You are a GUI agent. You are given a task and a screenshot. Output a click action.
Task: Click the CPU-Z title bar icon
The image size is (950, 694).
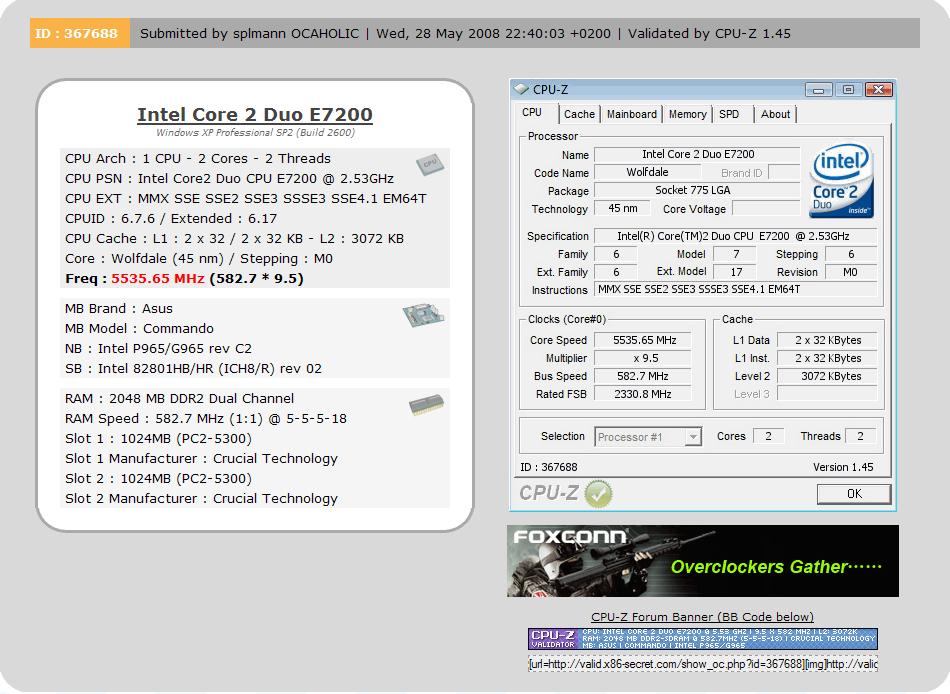[521, 89]
